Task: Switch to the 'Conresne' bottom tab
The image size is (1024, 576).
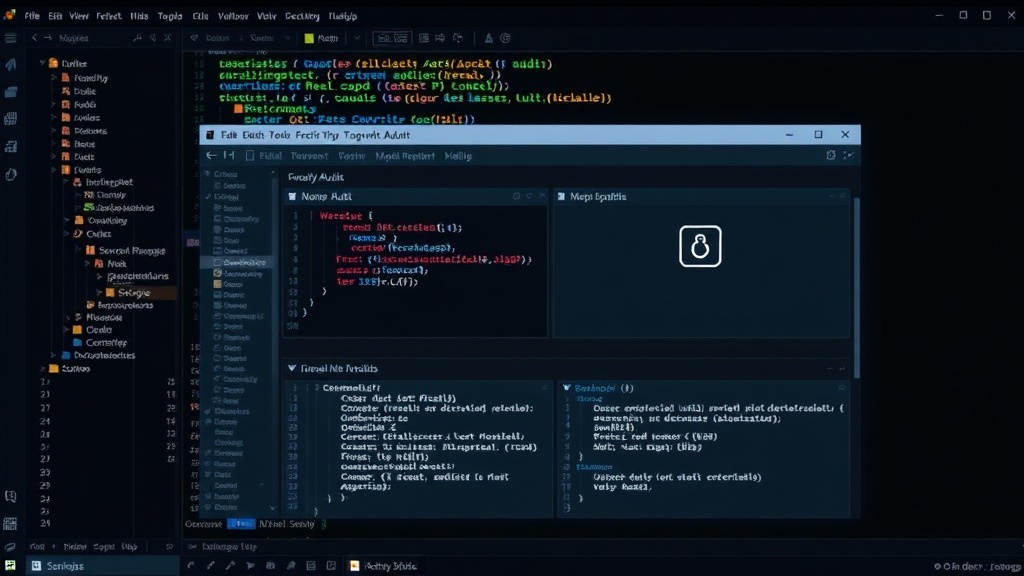Action: [x=204, y=524]
